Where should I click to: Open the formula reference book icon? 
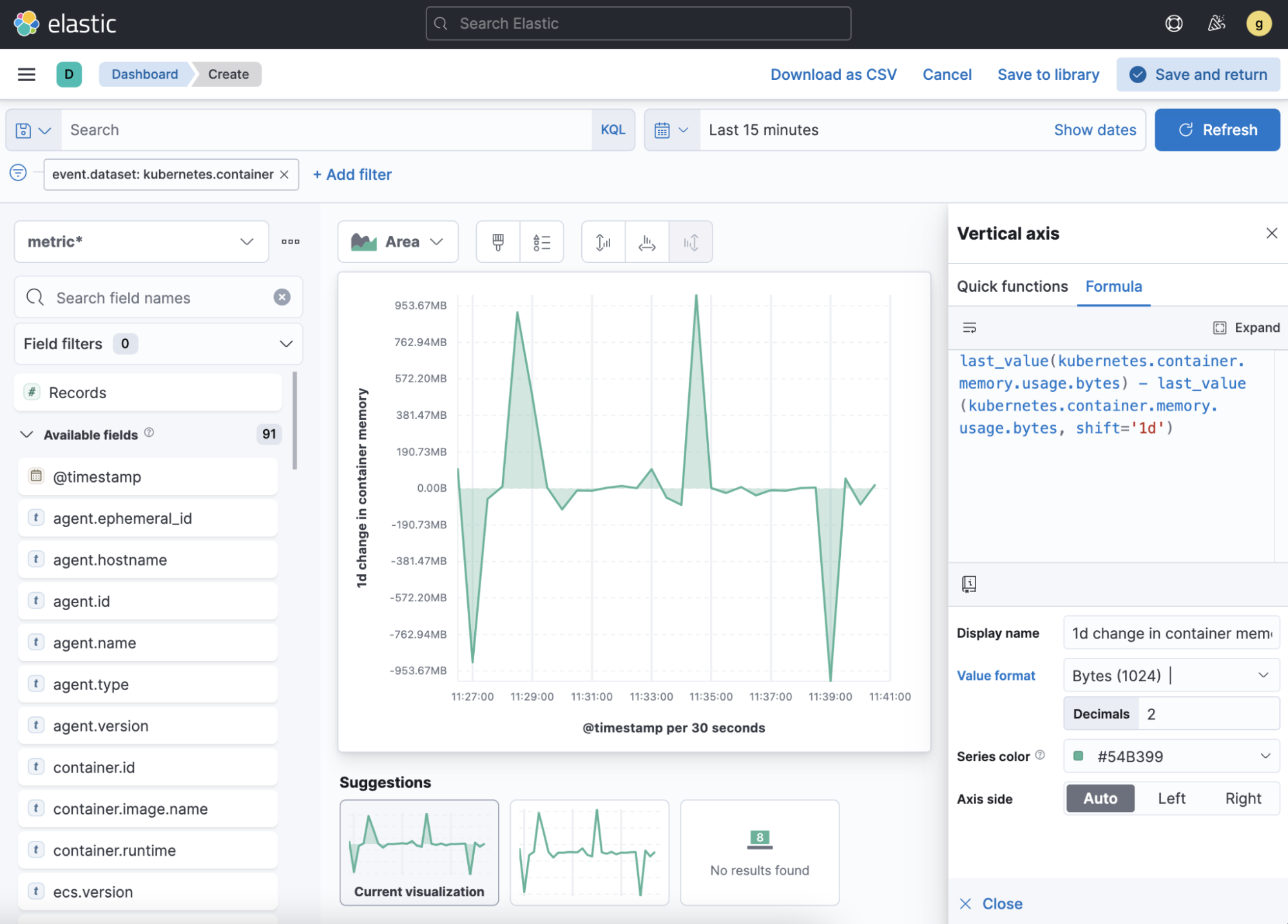point(968,584)
